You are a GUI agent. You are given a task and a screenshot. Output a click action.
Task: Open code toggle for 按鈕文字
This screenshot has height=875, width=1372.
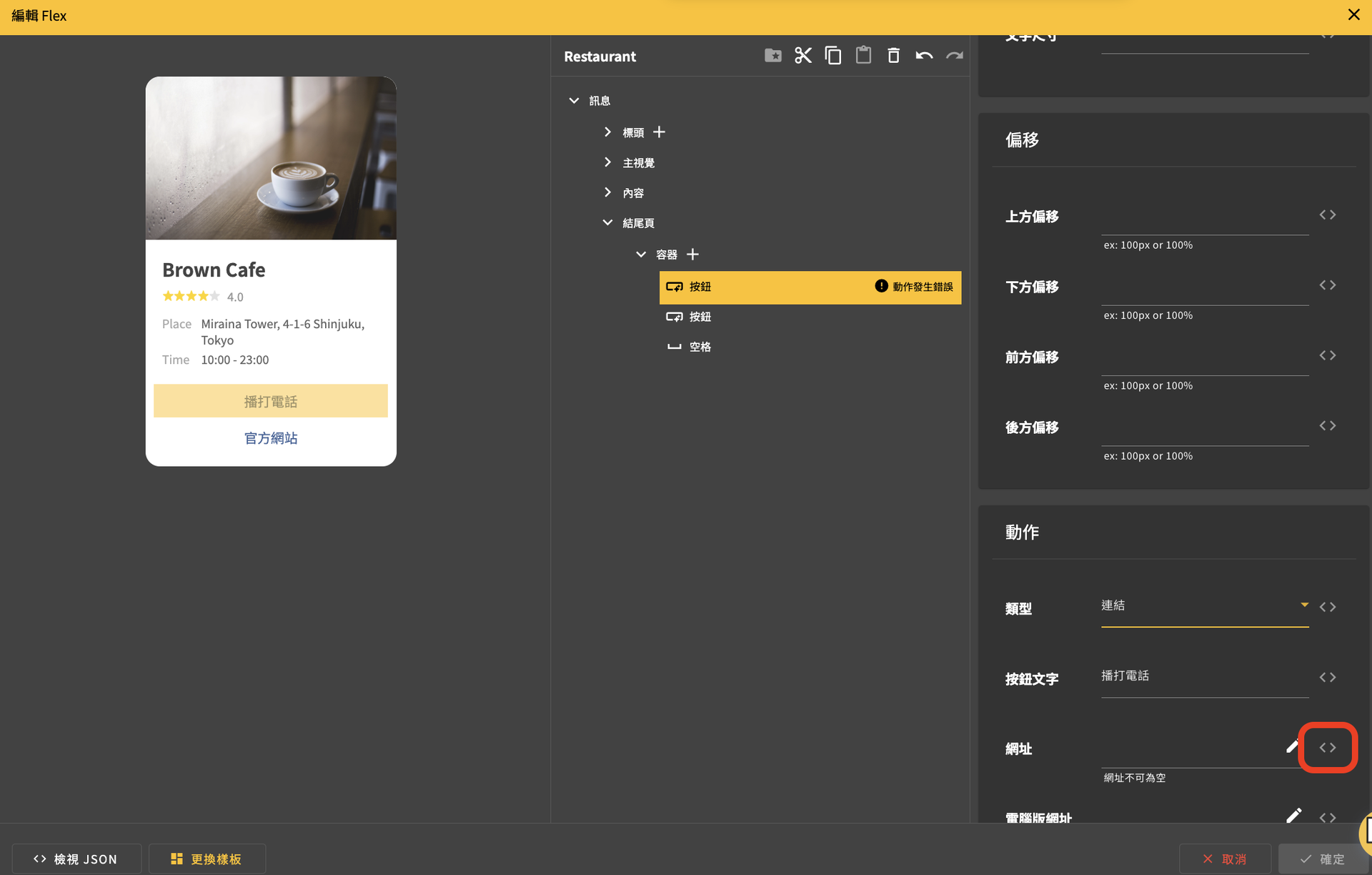(x=1328, y=677)
